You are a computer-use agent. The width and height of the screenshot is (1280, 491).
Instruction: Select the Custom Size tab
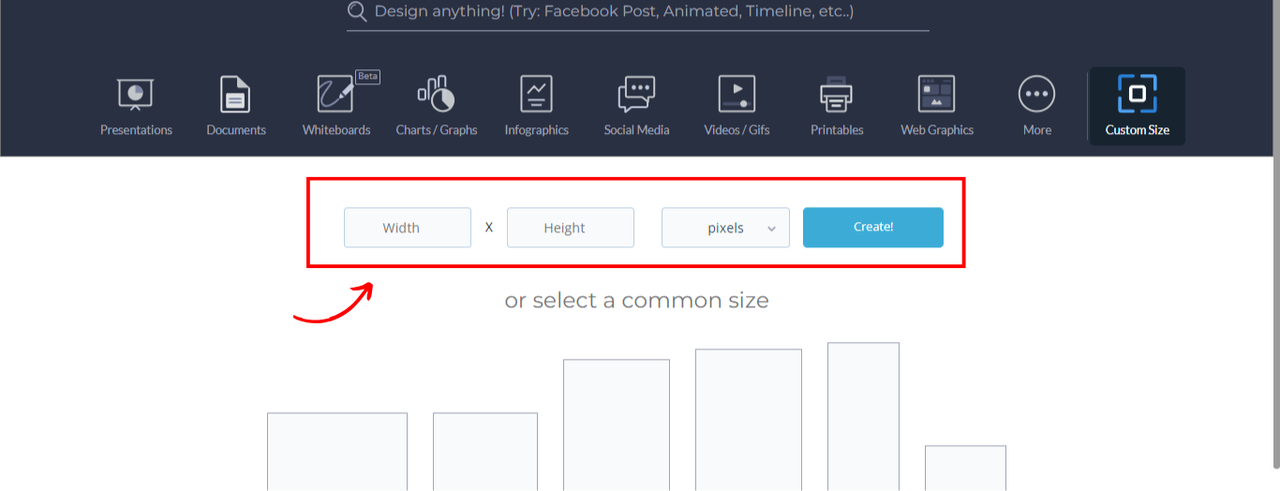(1137, 105)
